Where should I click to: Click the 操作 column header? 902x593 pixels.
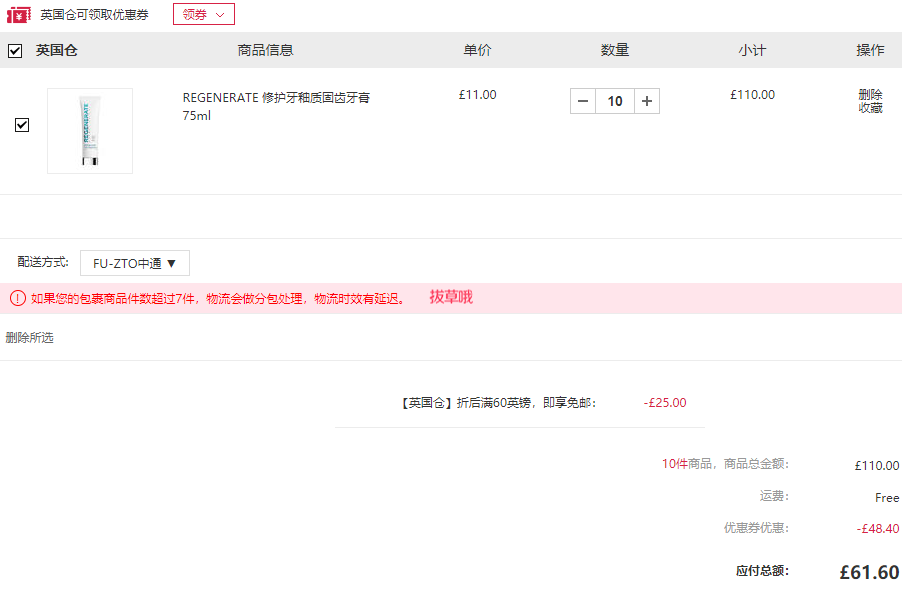tap(870, 51)
